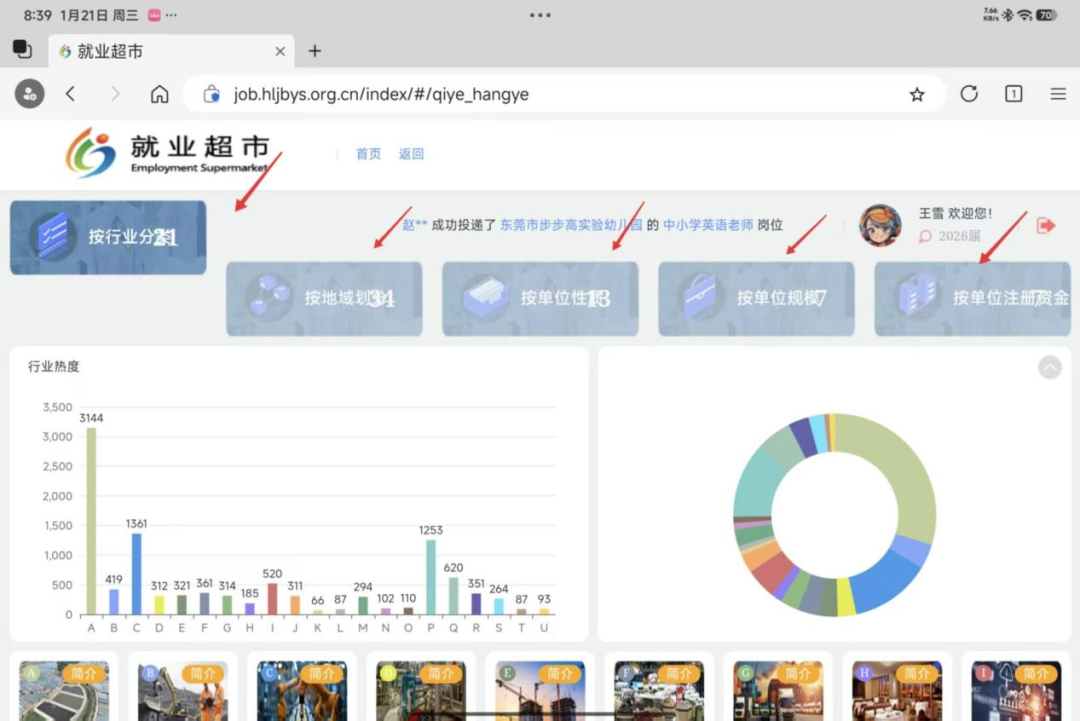This screenshot has height=721, width=1080.
Task: Click the browser home icon
Action: pos(159,94)
